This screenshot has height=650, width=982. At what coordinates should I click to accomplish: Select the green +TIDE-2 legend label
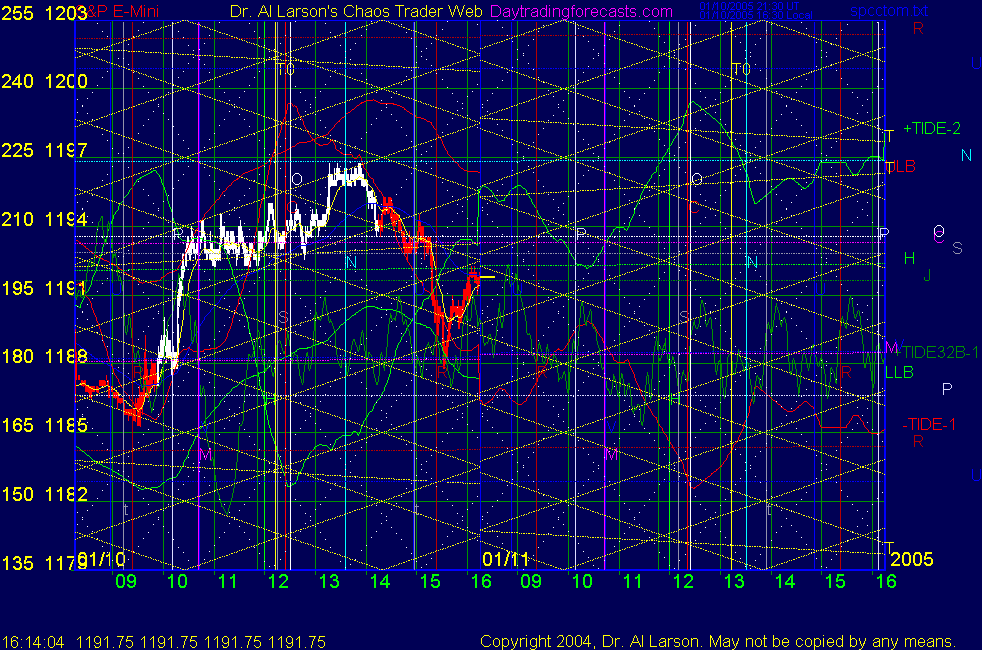[x=932, y=129]
